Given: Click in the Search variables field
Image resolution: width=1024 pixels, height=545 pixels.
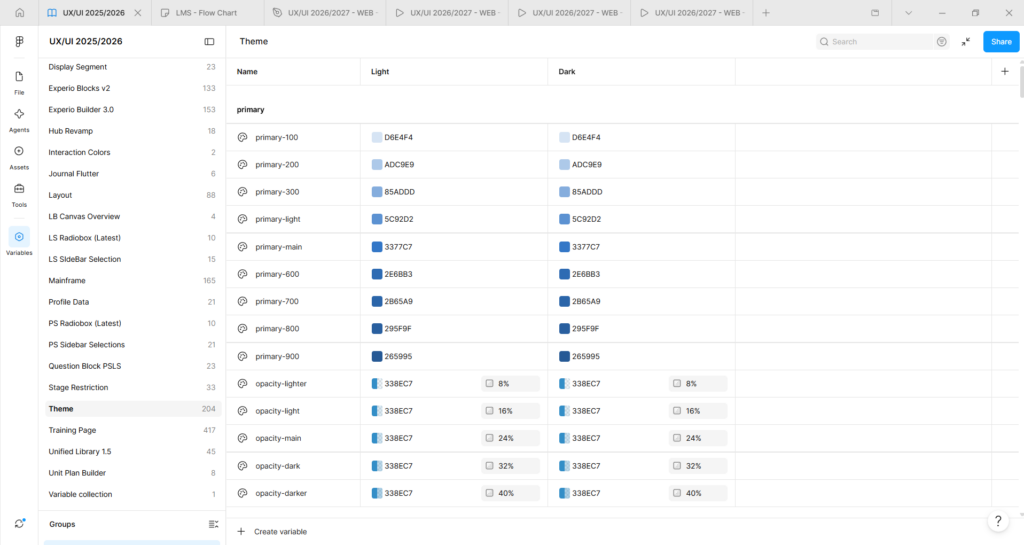Looking at the screenshot, I should pyautogui.click(x=881, y=42).
